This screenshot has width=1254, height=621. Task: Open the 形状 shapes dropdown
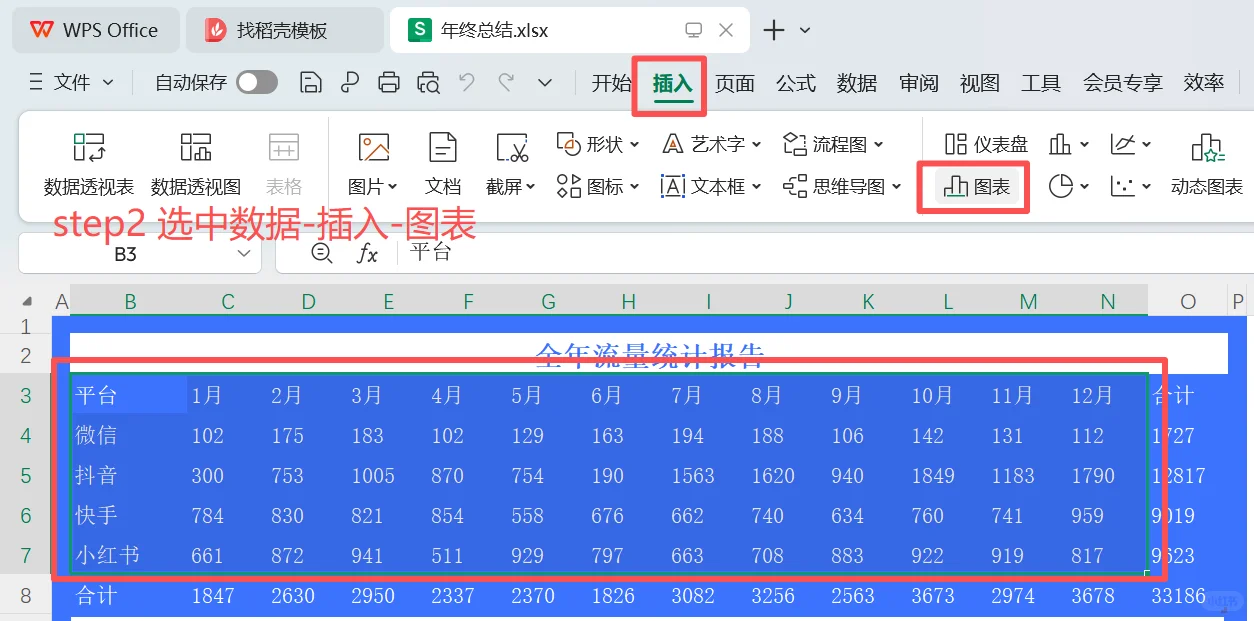pos(598,143)
